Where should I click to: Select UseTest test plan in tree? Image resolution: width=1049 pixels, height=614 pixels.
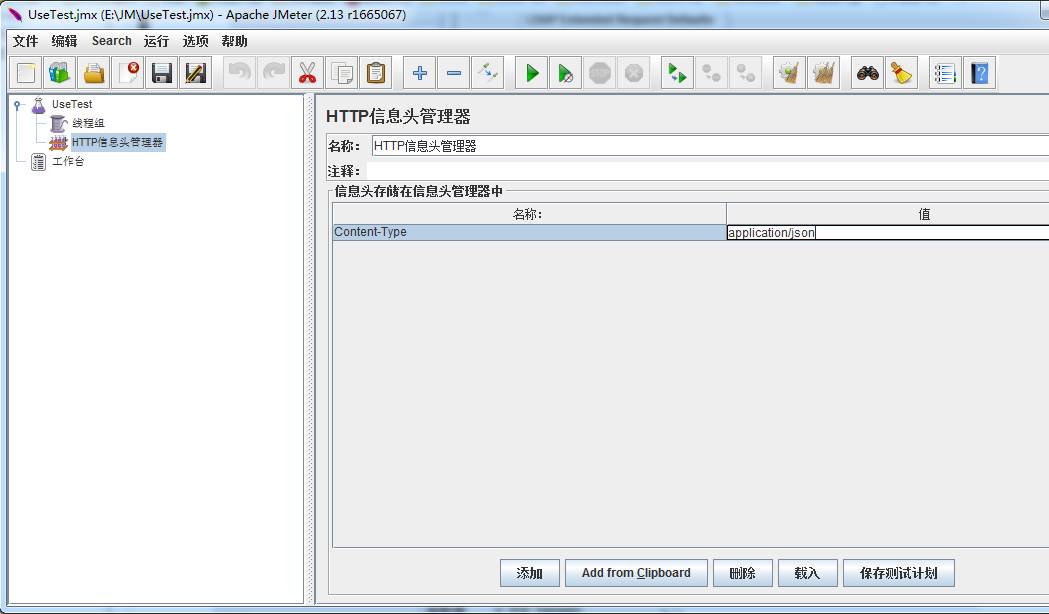click(x=72, y=104)
